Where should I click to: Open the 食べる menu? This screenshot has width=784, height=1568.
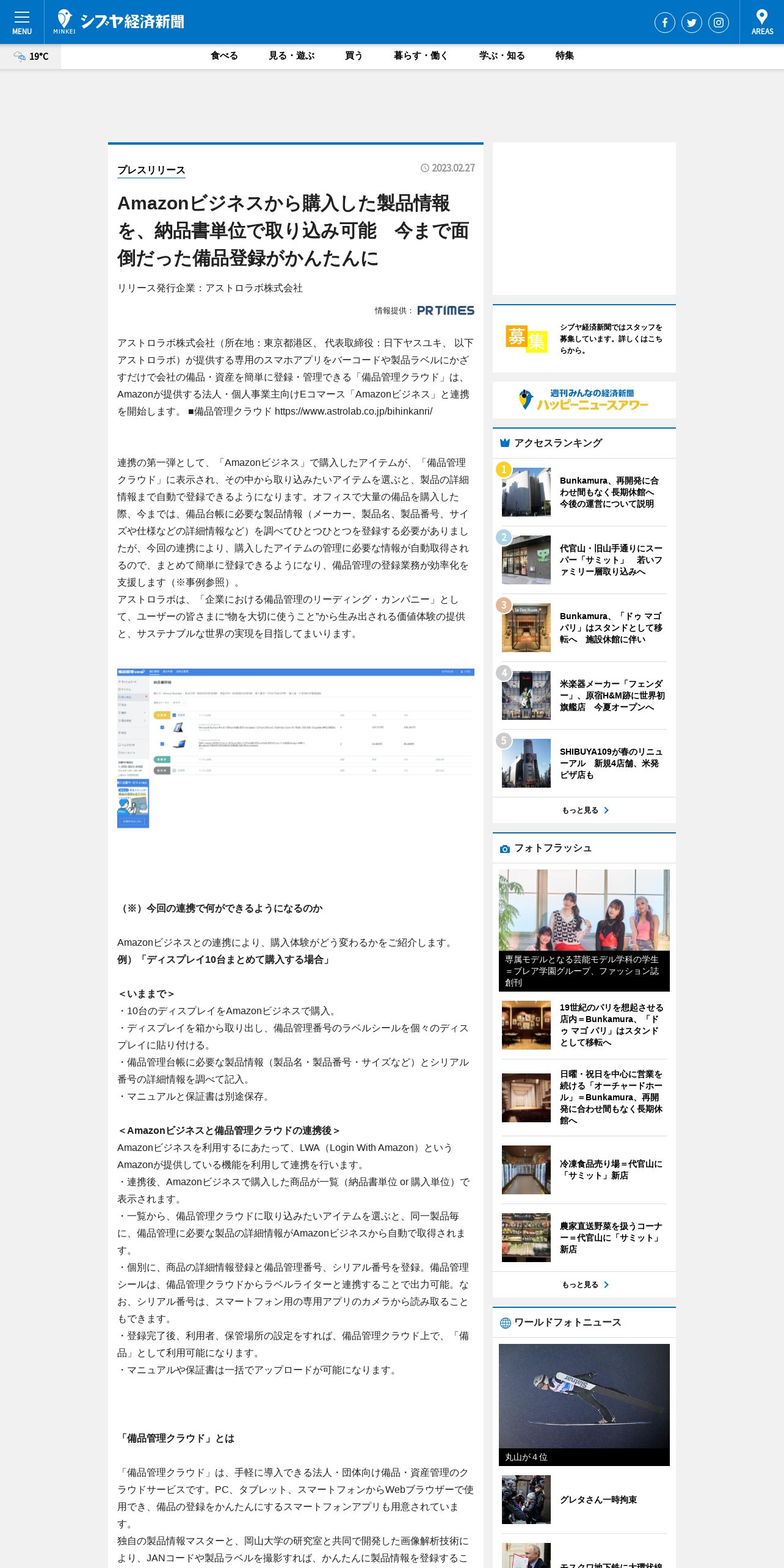pyautogui.click(x=224, y=56)
